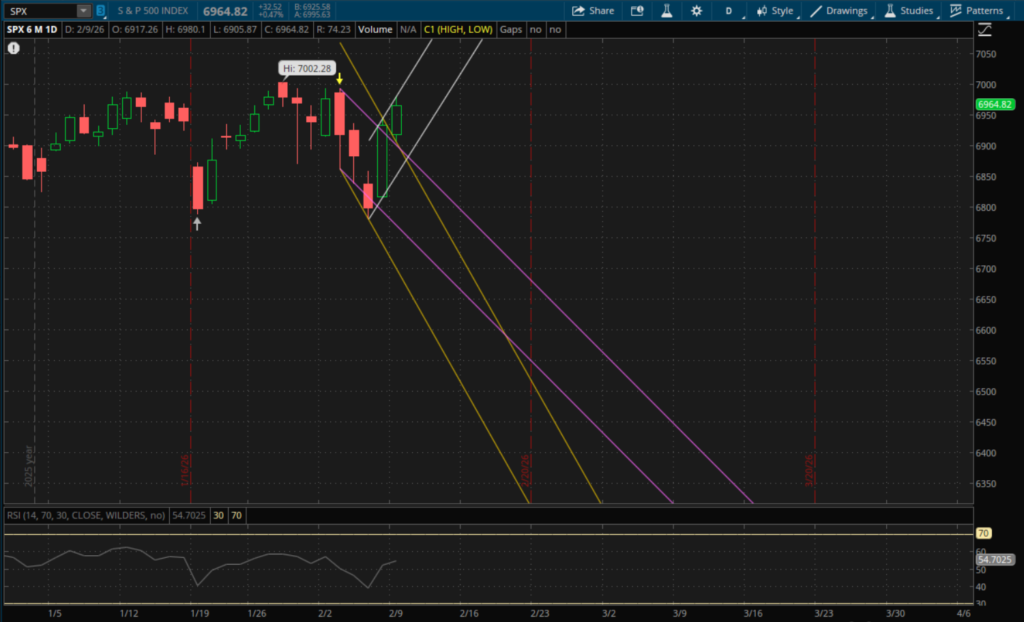Screen dimensions: 1024x622
Task: Toggle the Gaps setting in chart header
Action: [x=511, y=30]
